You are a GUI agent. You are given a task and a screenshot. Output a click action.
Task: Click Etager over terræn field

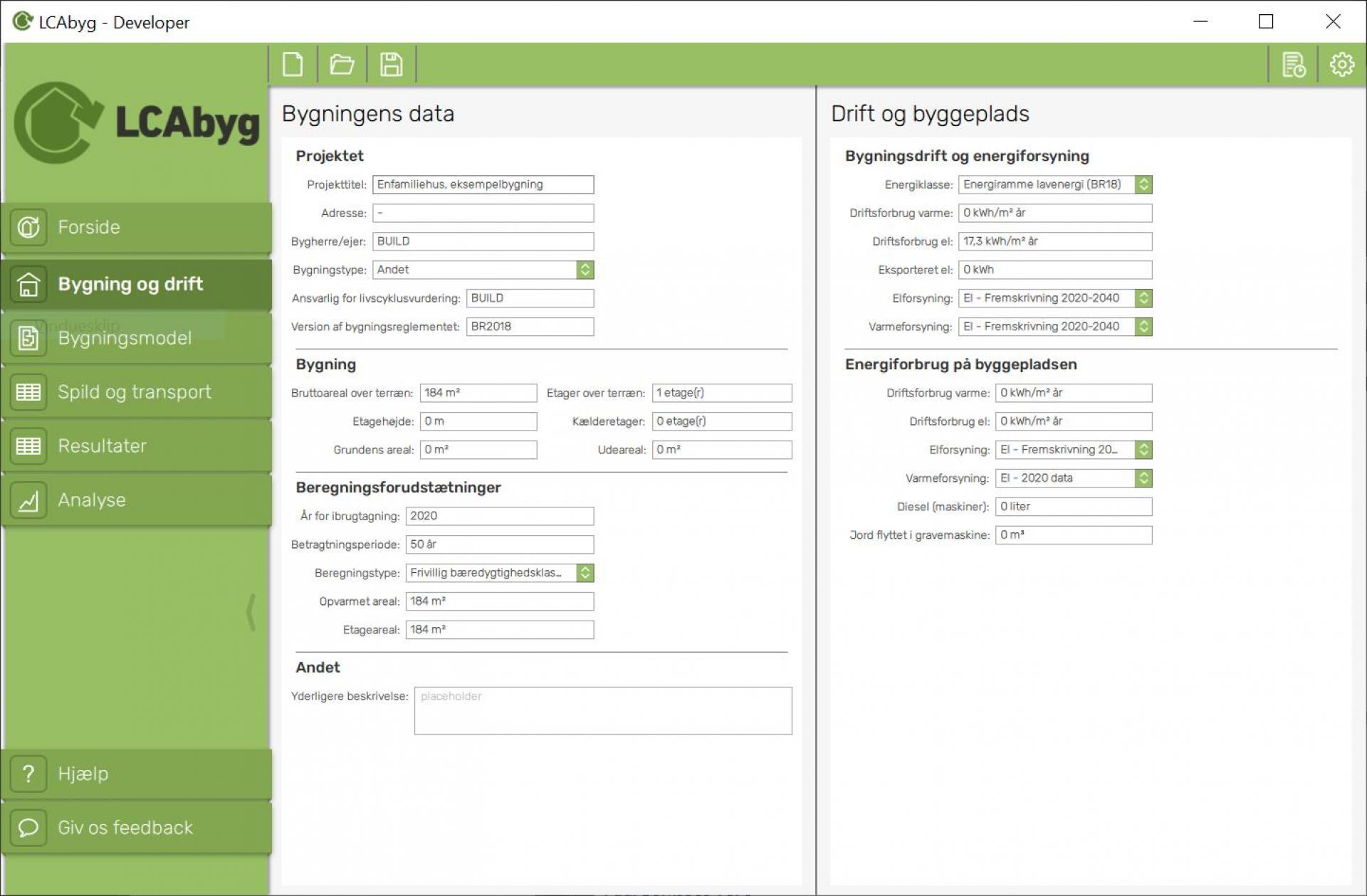(x=722, y=393)
